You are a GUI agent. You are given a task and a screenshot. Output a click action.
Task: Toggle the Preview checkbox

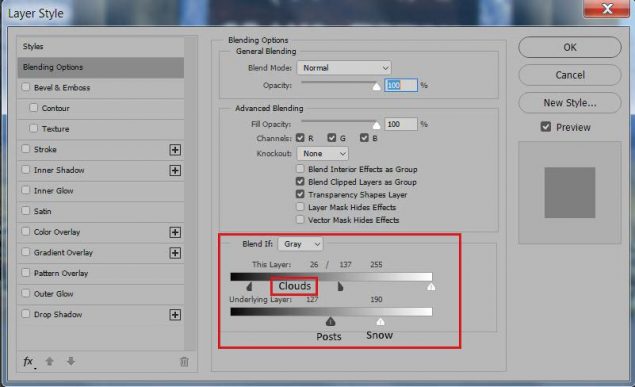[546, 127]
